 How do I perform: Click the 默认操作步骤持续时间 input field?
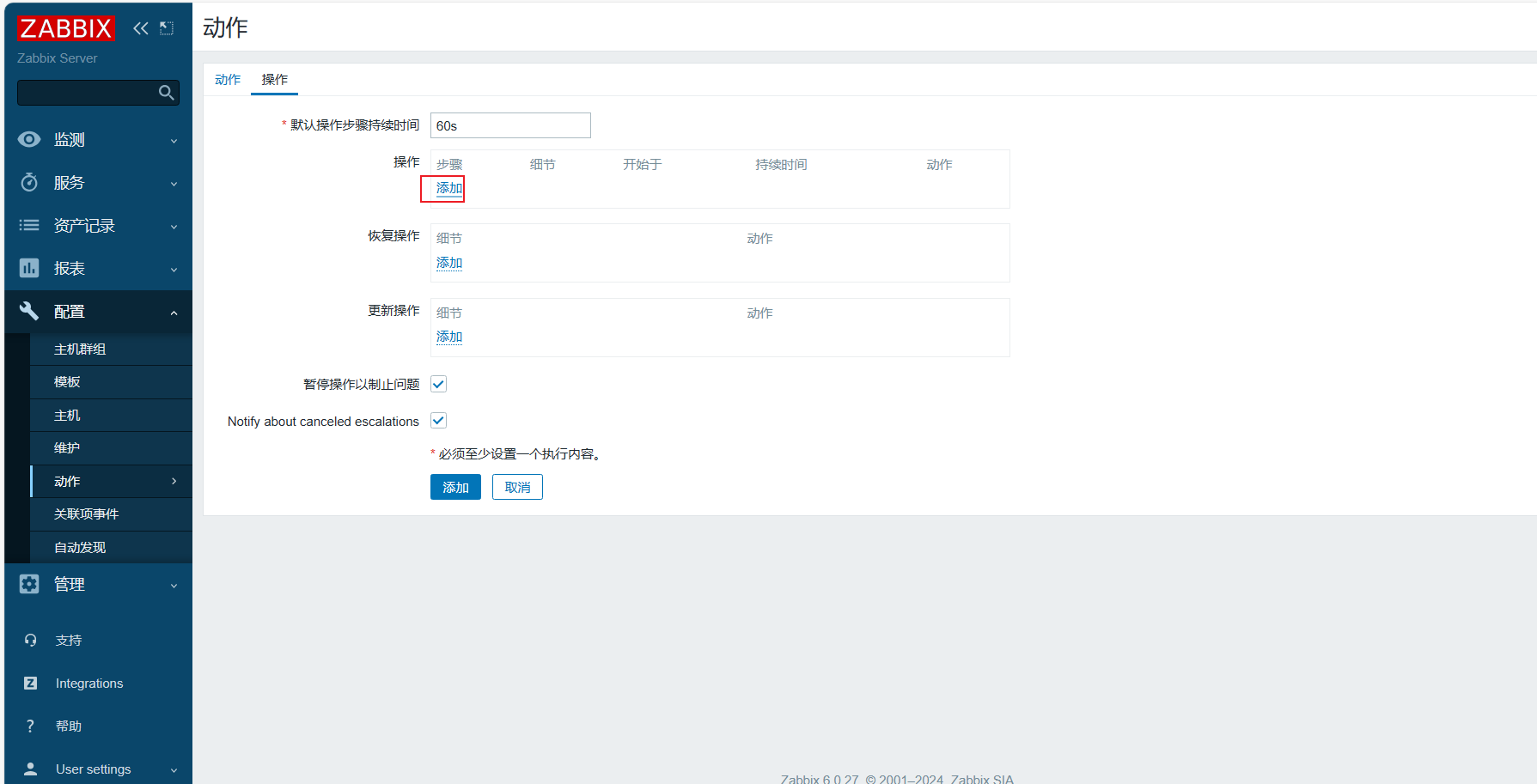[510, 125]
